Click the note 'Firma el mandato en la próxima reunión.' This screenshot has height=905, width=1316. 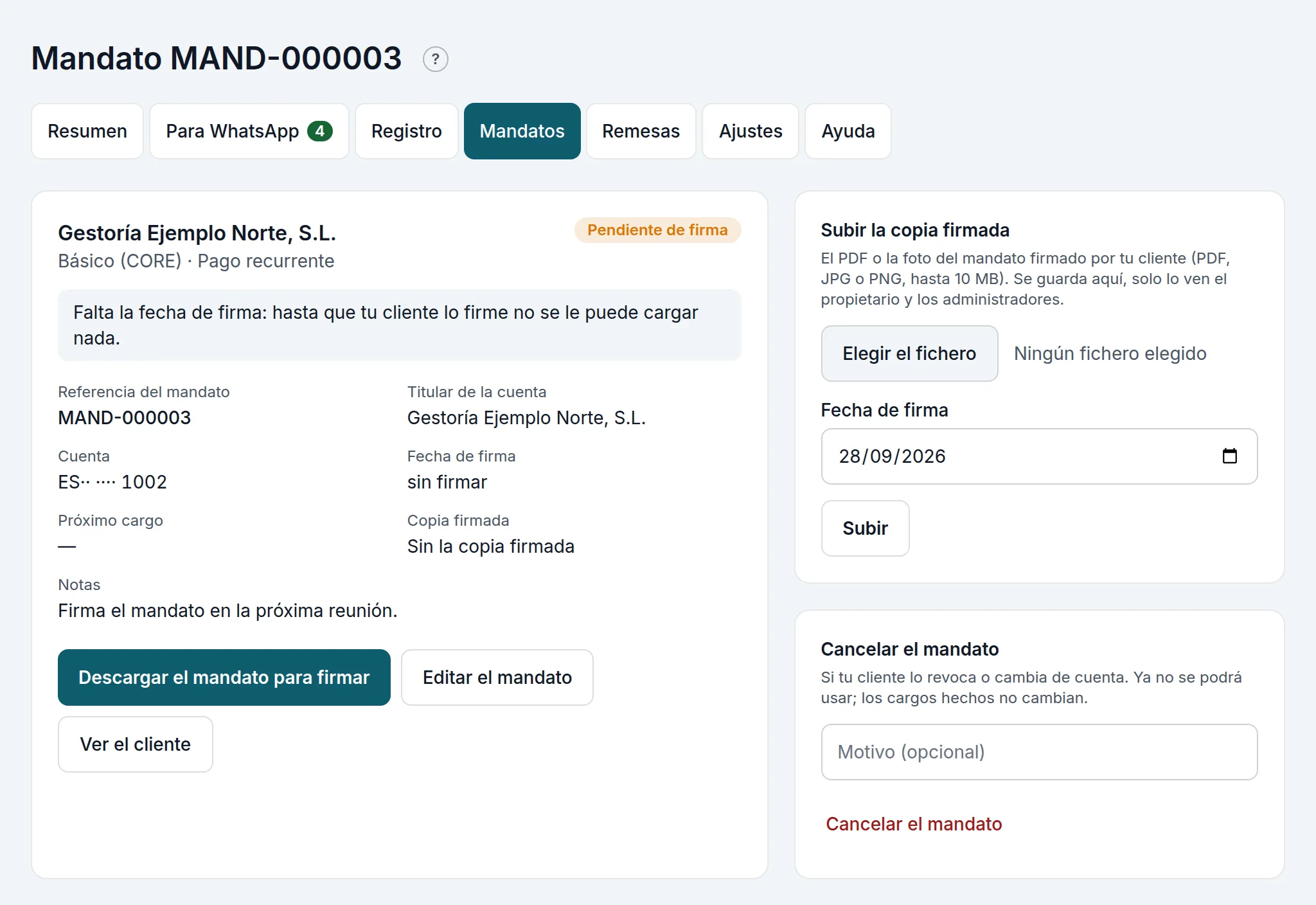pos(227,611)
